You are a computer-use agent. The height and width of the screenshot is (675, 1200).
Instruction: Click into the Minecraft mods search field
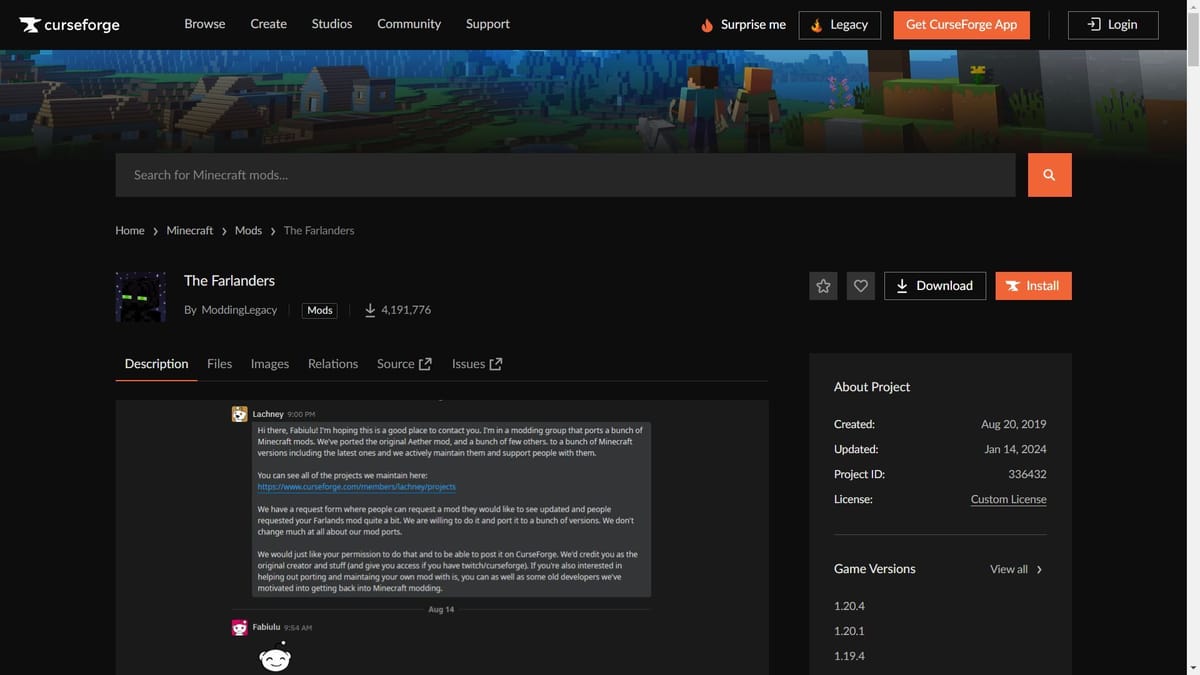pos(570,175)
